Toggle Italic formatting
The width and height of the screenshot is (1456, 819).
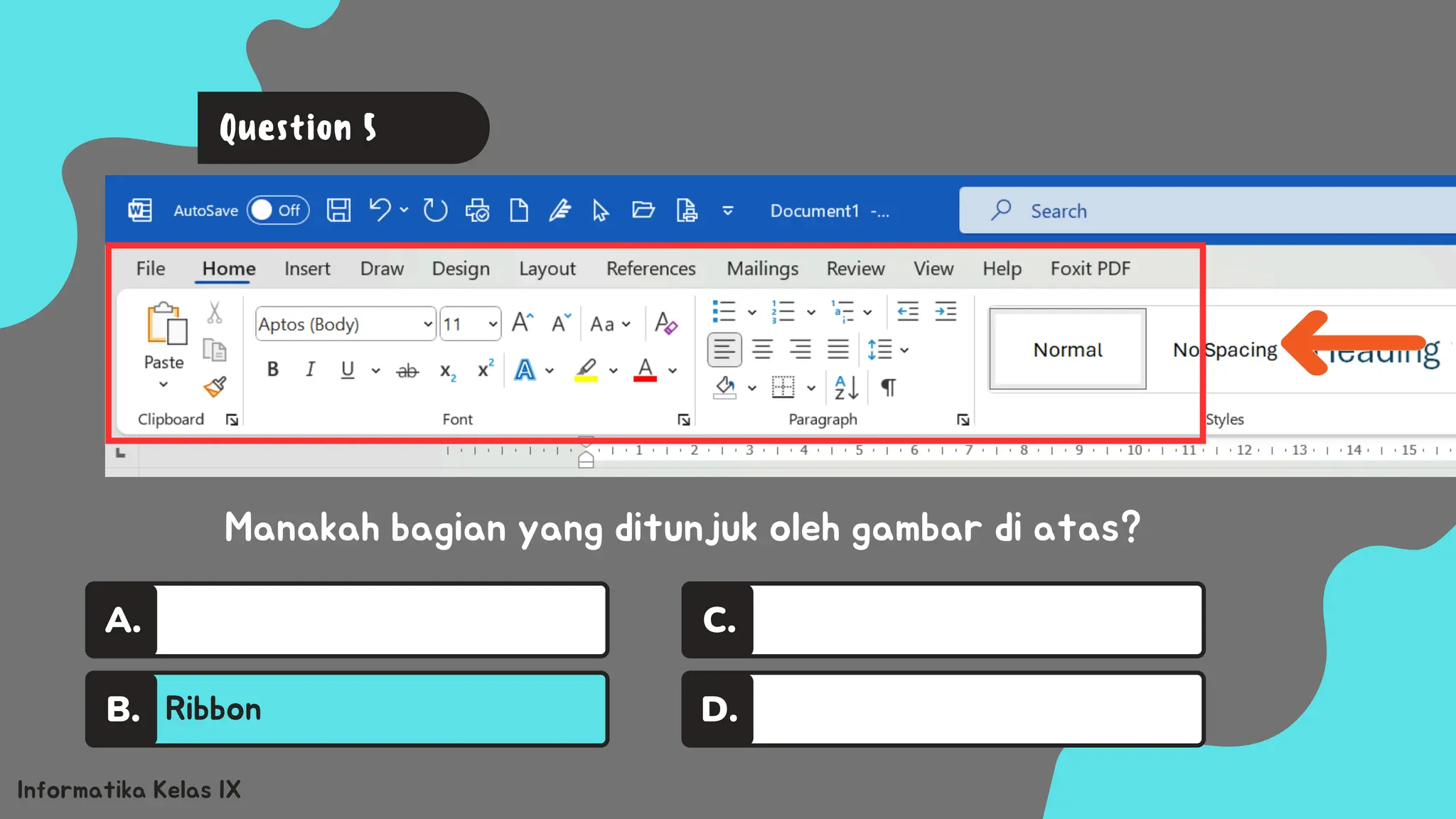[310, 370]
